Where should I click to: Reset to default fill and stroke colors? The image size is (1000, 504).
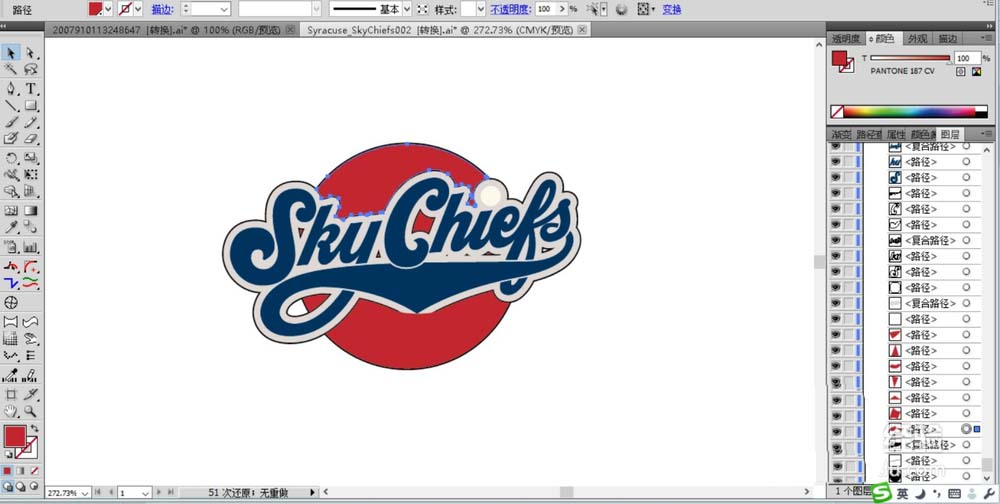[8, 454]
